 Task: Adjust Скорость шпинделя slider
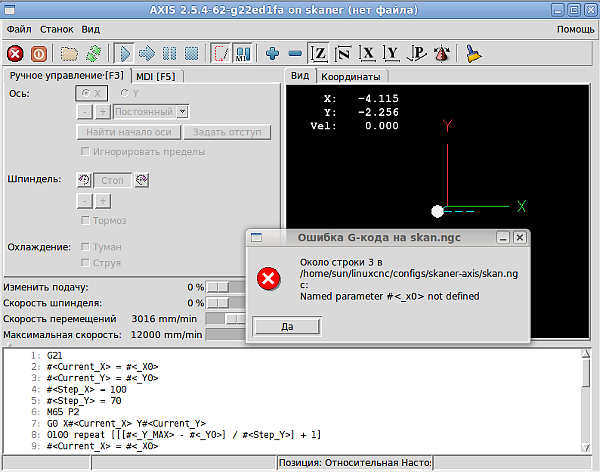coord(218,303)
